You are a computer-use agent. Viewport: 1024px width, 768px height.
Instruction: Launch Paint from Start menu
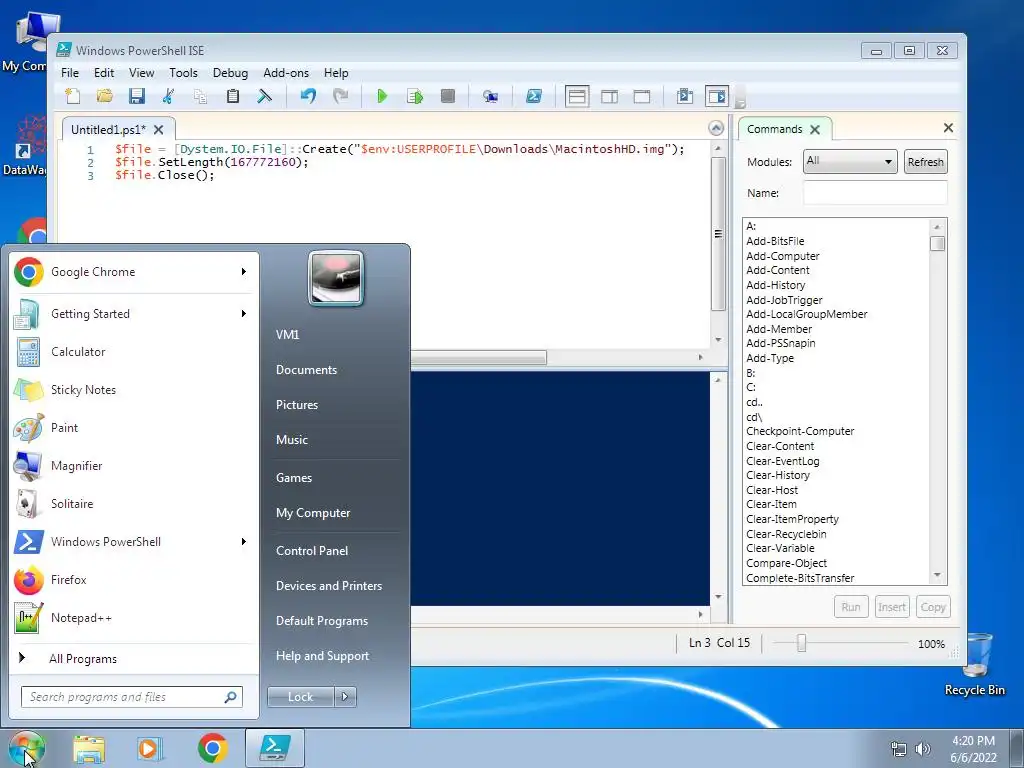(133, 428)
